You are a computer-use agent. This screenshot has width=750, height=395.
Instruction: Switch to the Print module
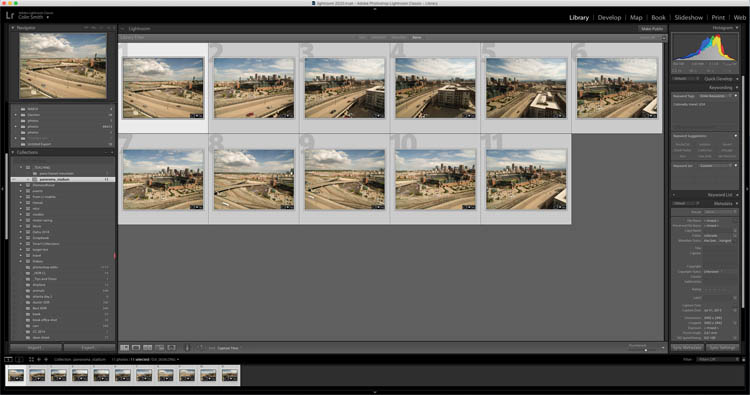[718, 17]
